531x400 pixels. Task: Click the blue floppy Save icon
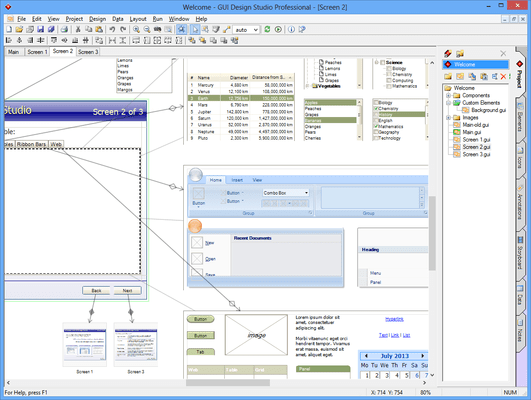pos(40,29)
